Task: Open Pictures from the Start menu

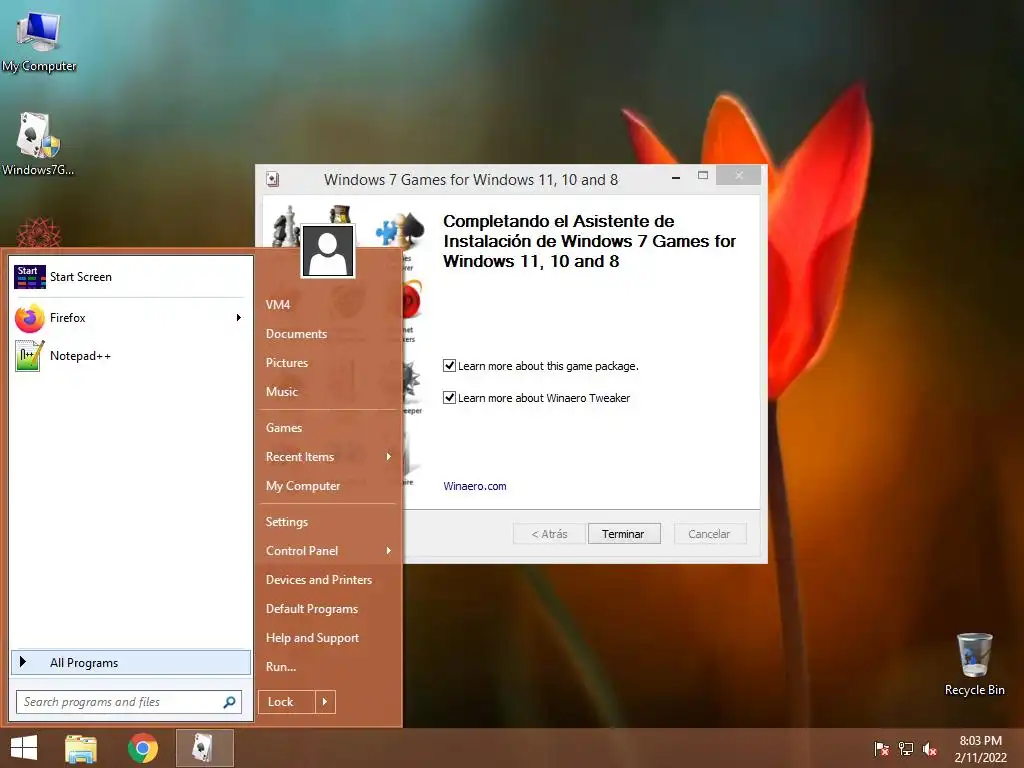Action: (x=287, y=362)
